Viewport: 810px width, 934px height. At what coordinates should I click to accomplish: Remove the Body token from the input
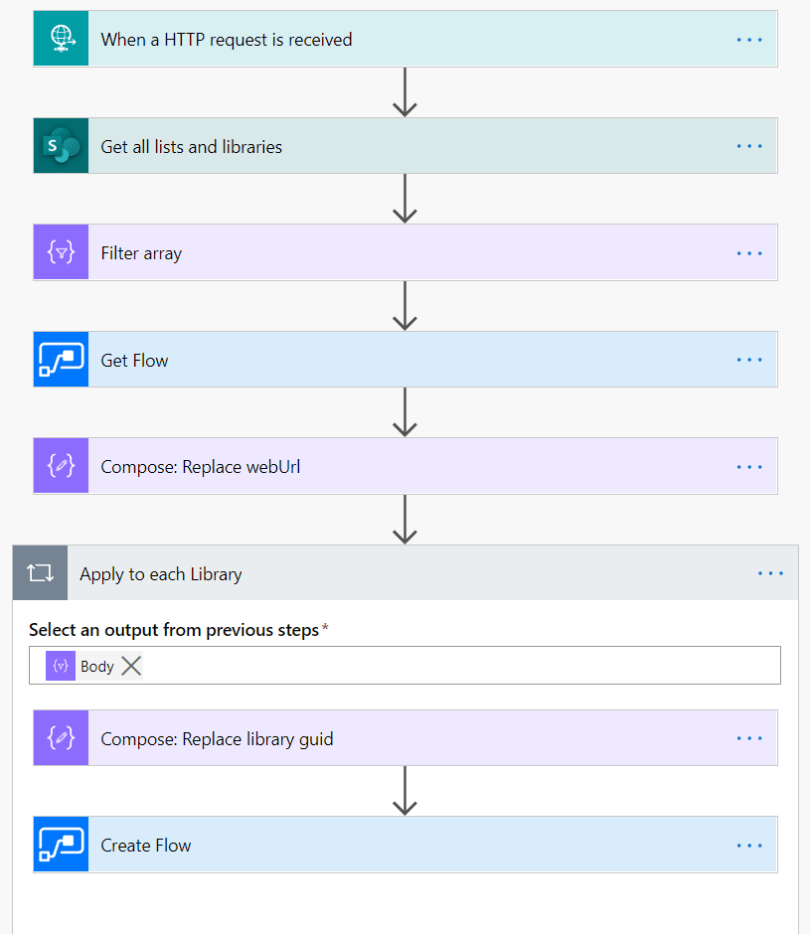click(x=131, y=666)
